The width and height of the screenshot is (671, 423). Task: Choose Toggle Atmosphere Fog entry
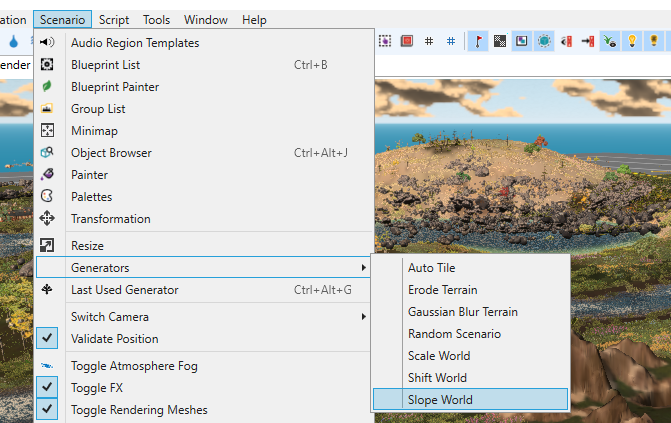coord(203,366)
